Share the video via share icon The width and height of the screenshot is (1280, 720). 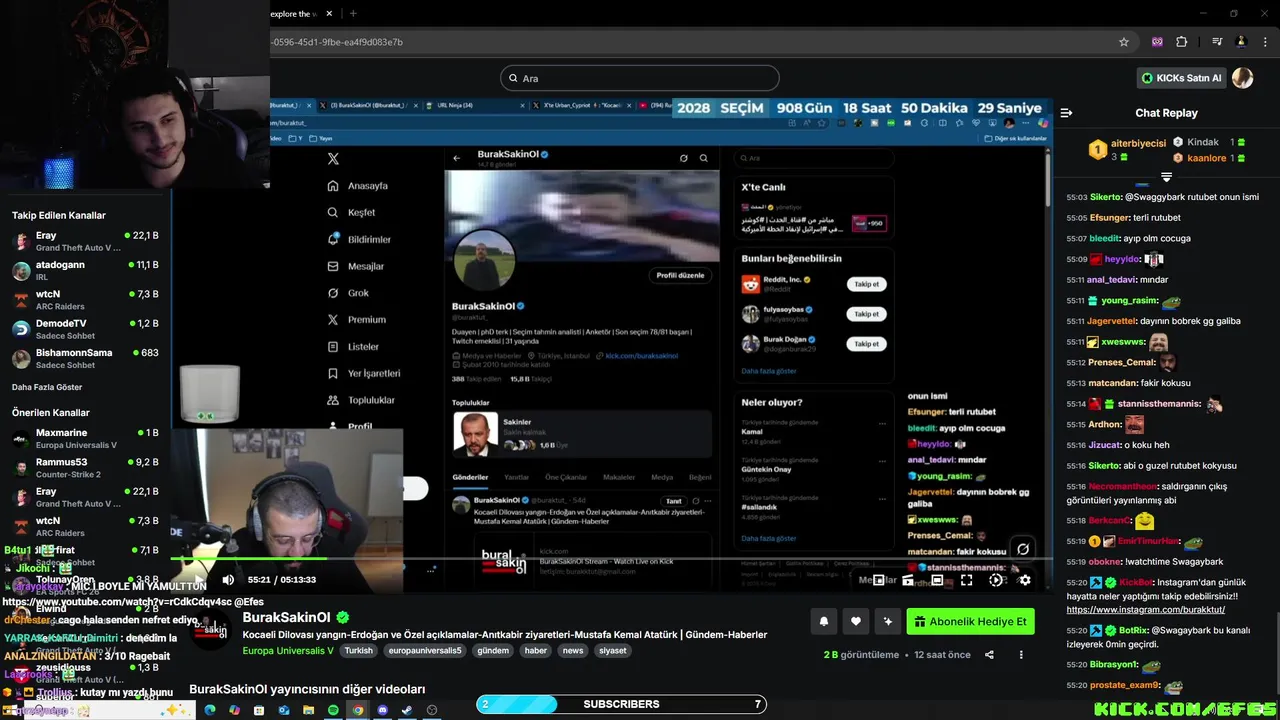(989, 655)
